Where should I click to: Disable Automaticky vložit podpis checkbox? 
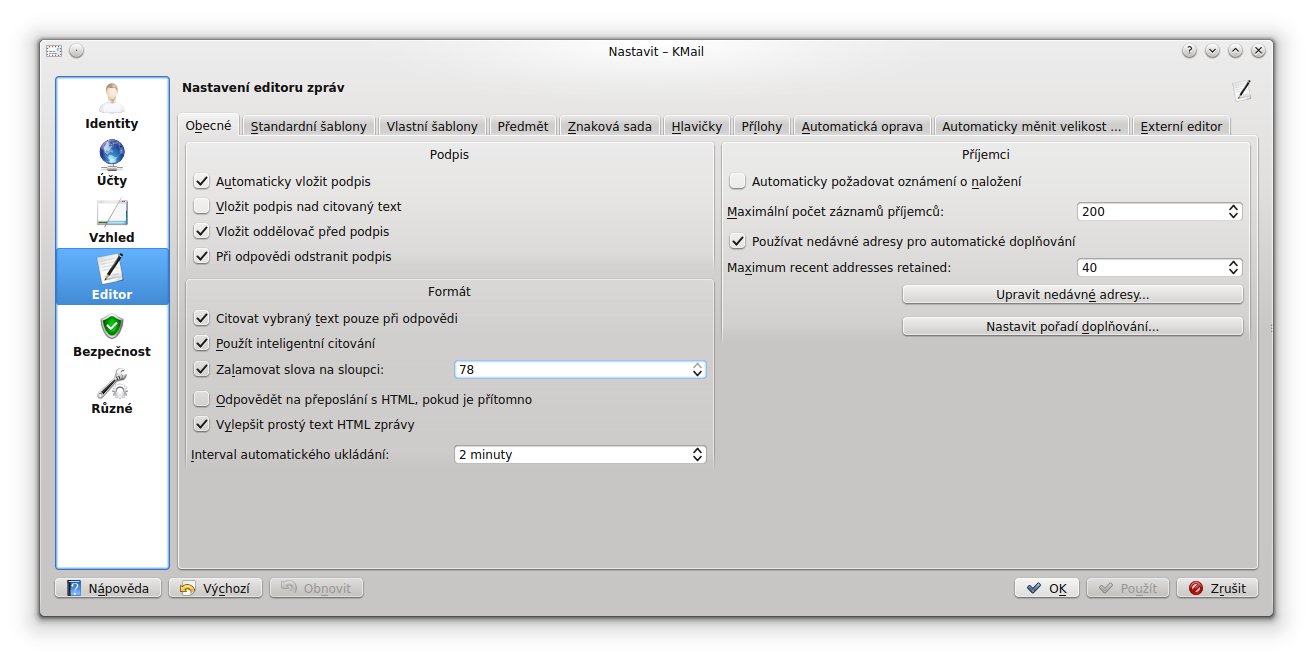coord(202,182)
